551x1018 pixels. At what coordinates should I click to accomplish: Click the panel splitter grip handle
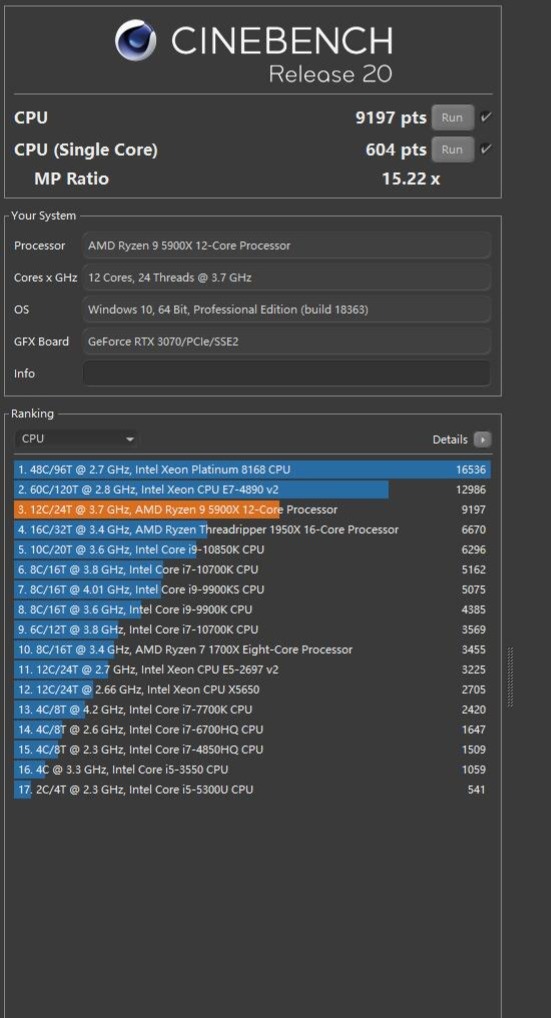509,677
